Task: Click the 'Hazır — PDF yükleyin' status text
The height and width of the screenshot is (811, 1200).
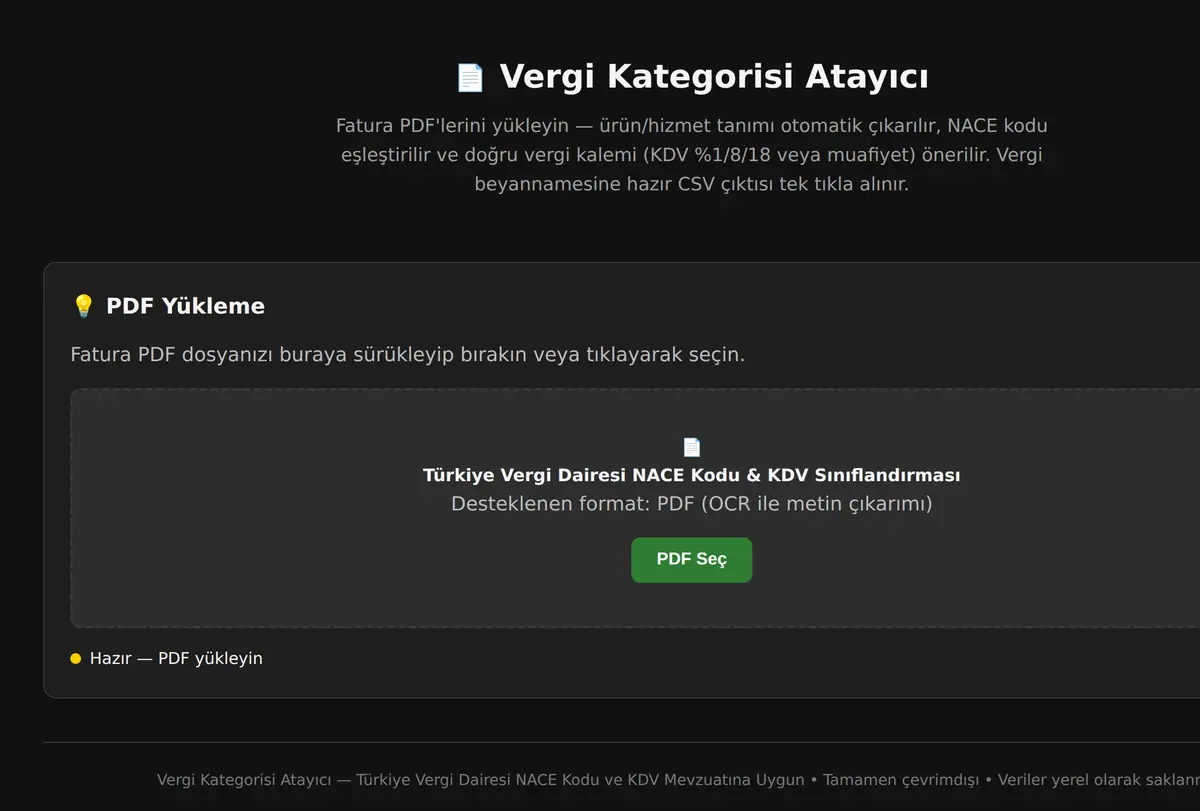Action: [x=176, y=659]
